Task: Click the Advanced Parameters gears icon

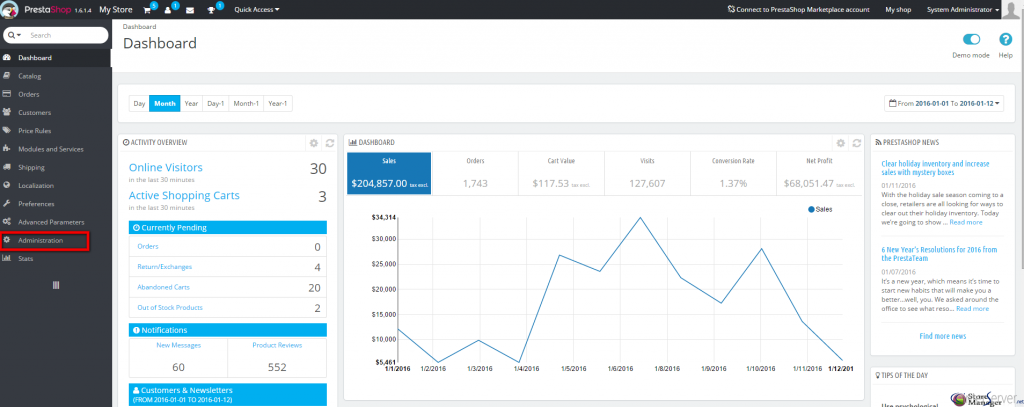Action: (7, 222)
